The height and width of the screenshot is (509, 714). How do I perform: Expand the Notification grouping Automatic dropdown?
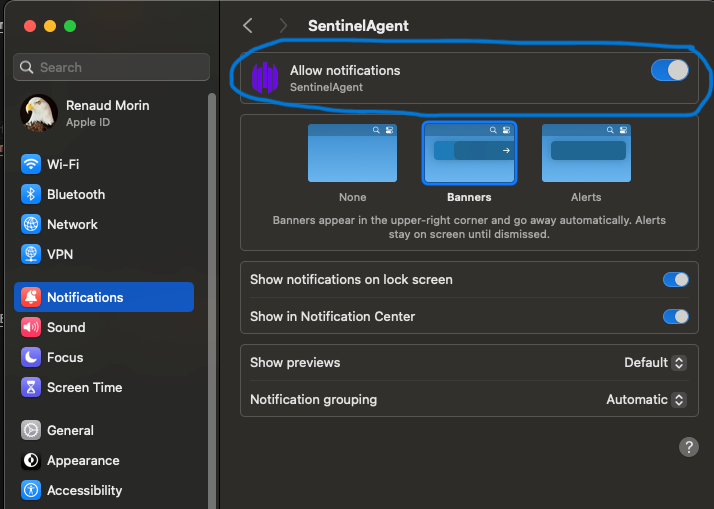click(647, 400)
